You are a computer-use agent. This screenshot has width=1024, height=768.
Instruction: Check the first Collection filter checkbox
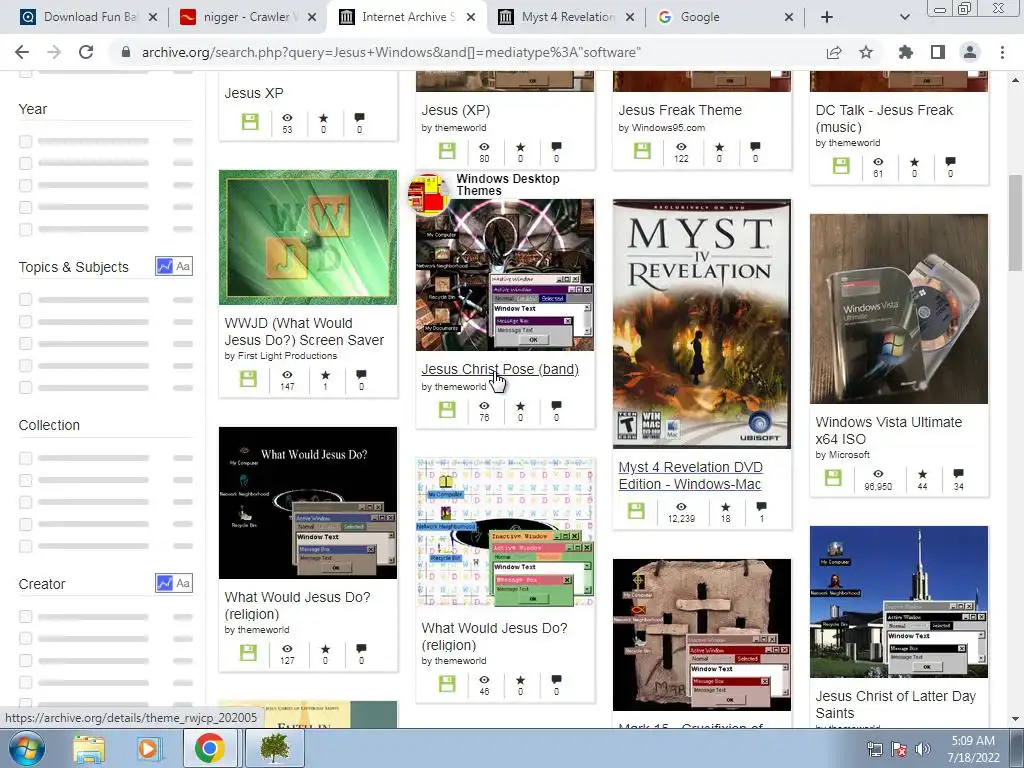25,458
